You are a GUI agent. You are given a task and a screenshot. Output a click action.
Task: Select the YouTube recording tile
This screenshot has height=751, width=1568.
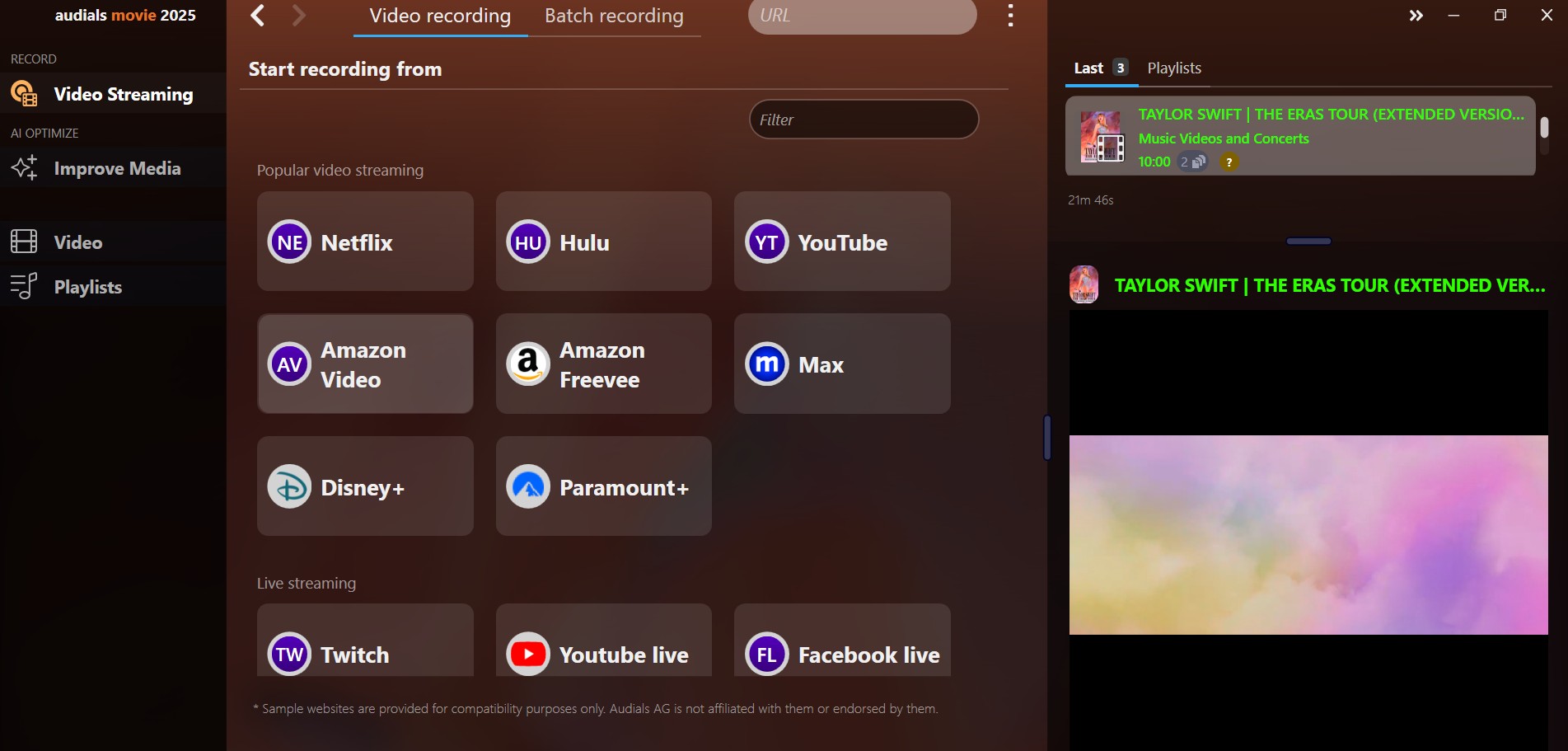click(x=842, y=242)
